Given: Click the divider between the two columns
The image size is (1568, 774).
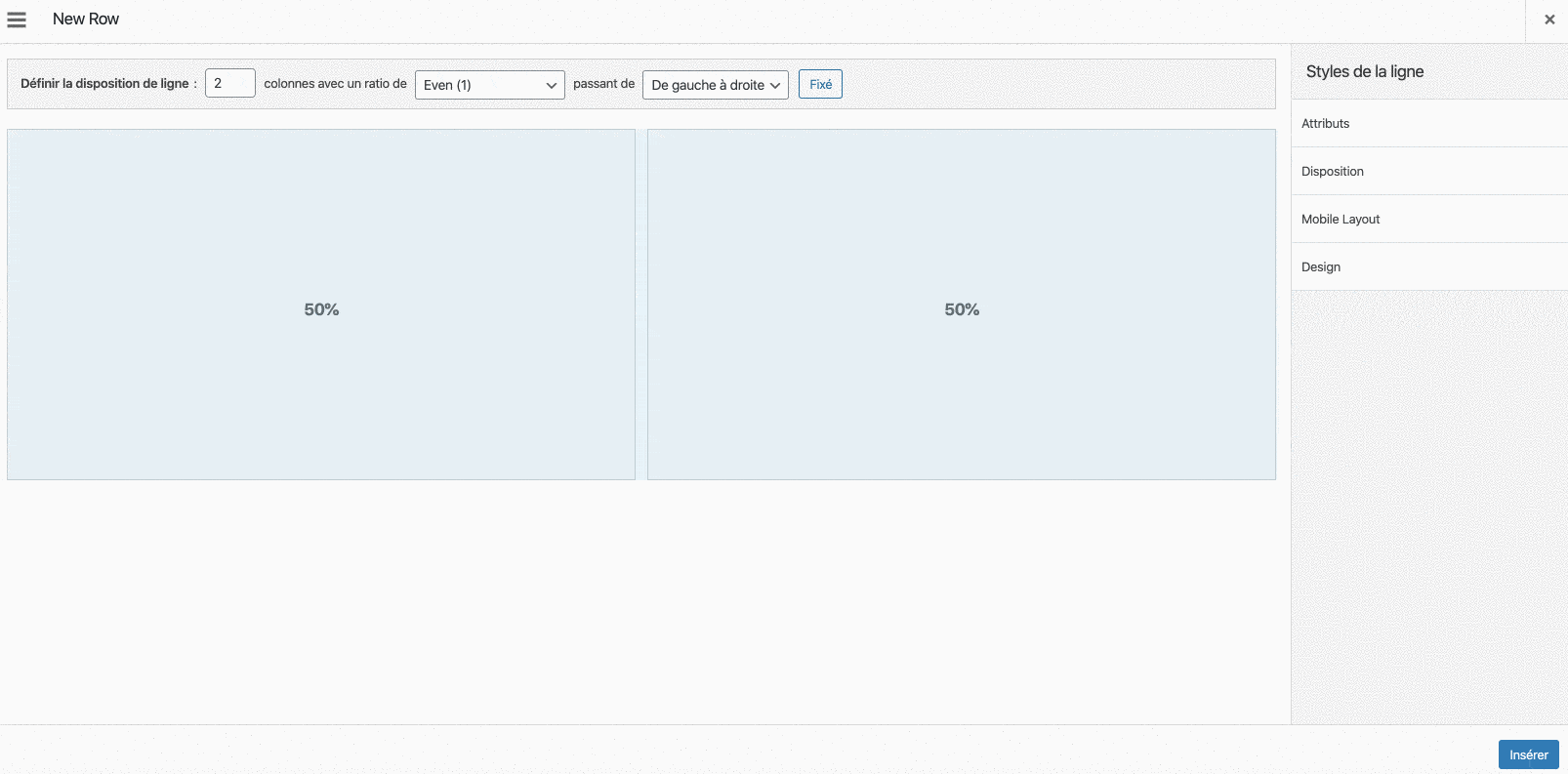Looking at the screenshot, I should pos(641,305).
